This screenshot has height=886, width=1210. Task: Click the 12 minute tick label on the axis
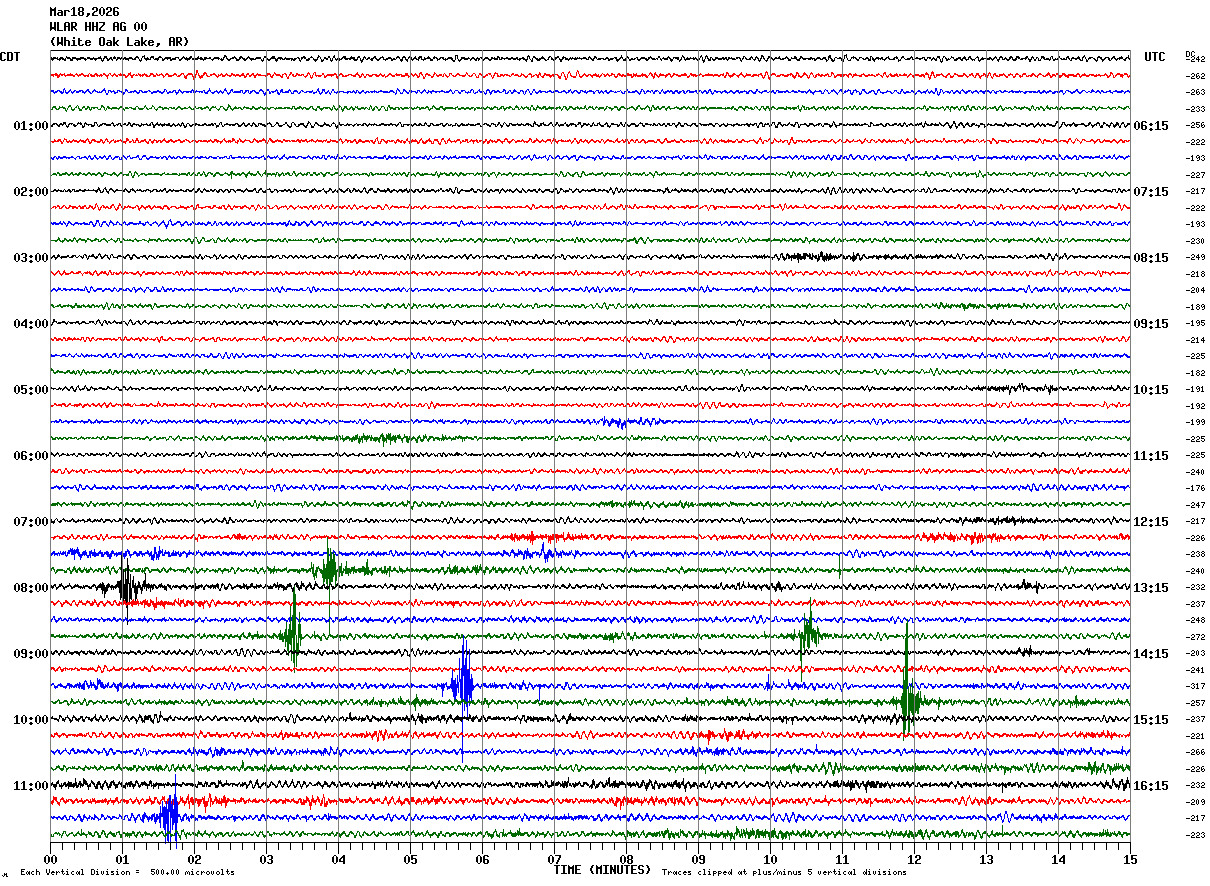pyautogui.click(x=914, y=859)
